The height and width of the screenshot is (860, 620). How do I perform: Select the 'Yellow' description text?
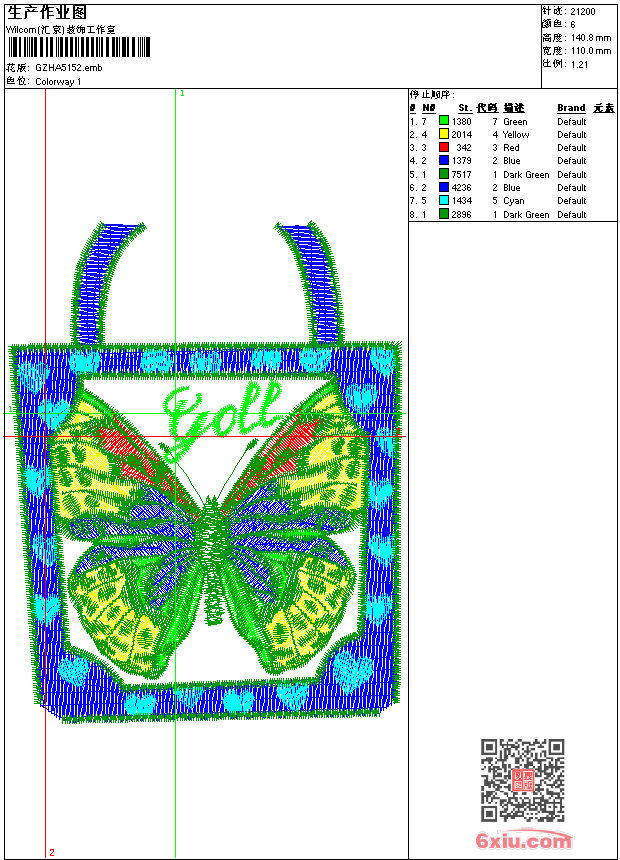click(516, 135)
